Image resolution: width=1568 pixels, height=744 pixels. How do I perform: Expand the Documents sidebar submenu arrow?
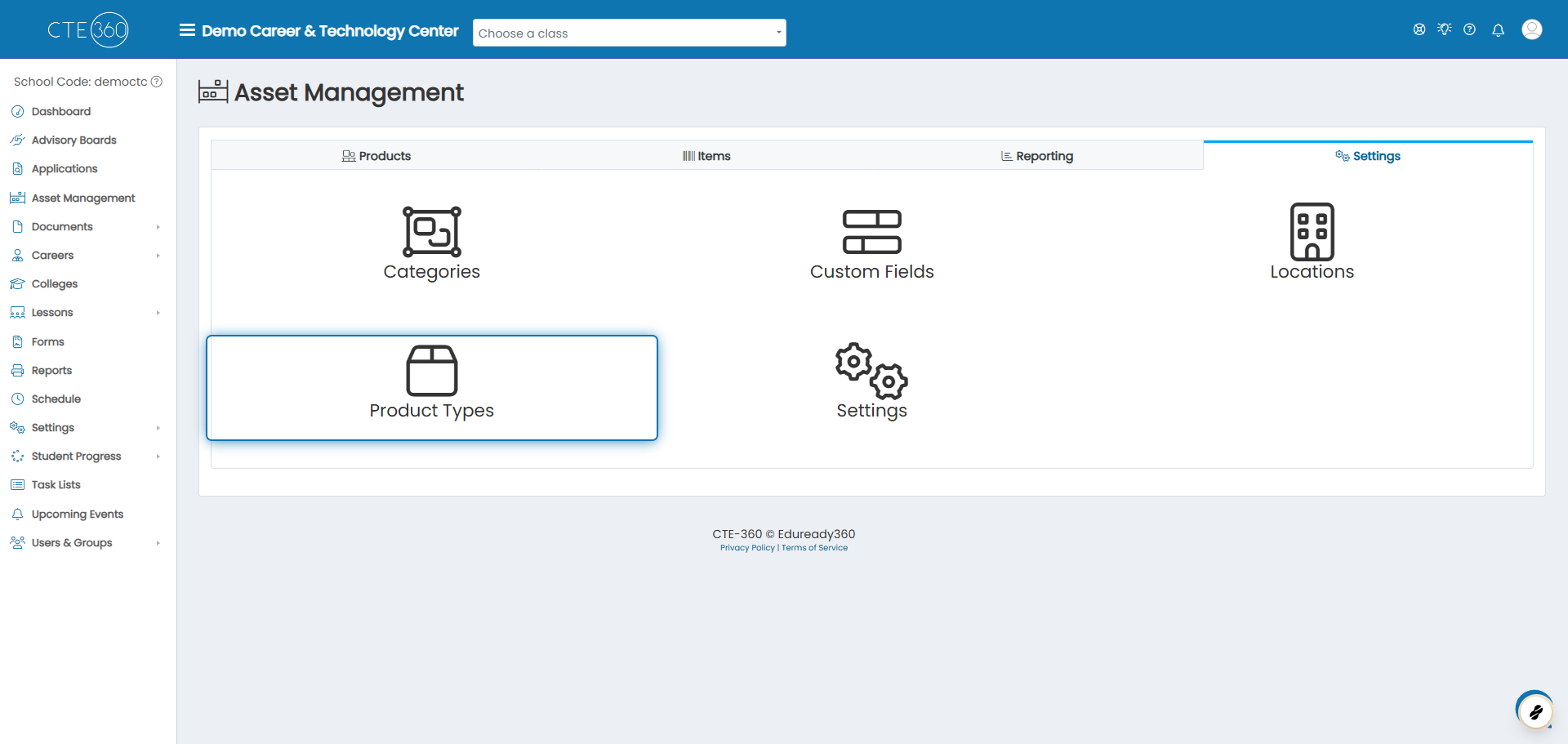[x=158, y=227]
